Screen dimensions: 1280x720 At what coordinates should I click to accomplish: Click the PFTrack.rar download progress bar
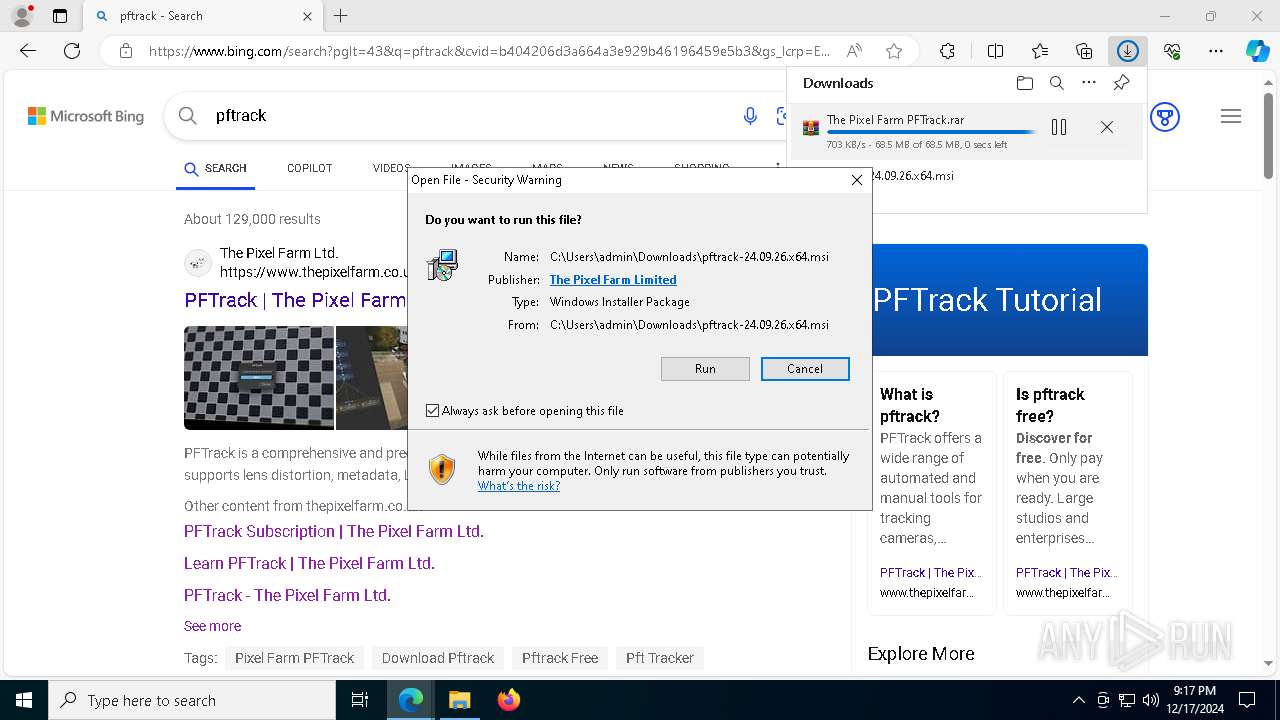pos(931,132)
